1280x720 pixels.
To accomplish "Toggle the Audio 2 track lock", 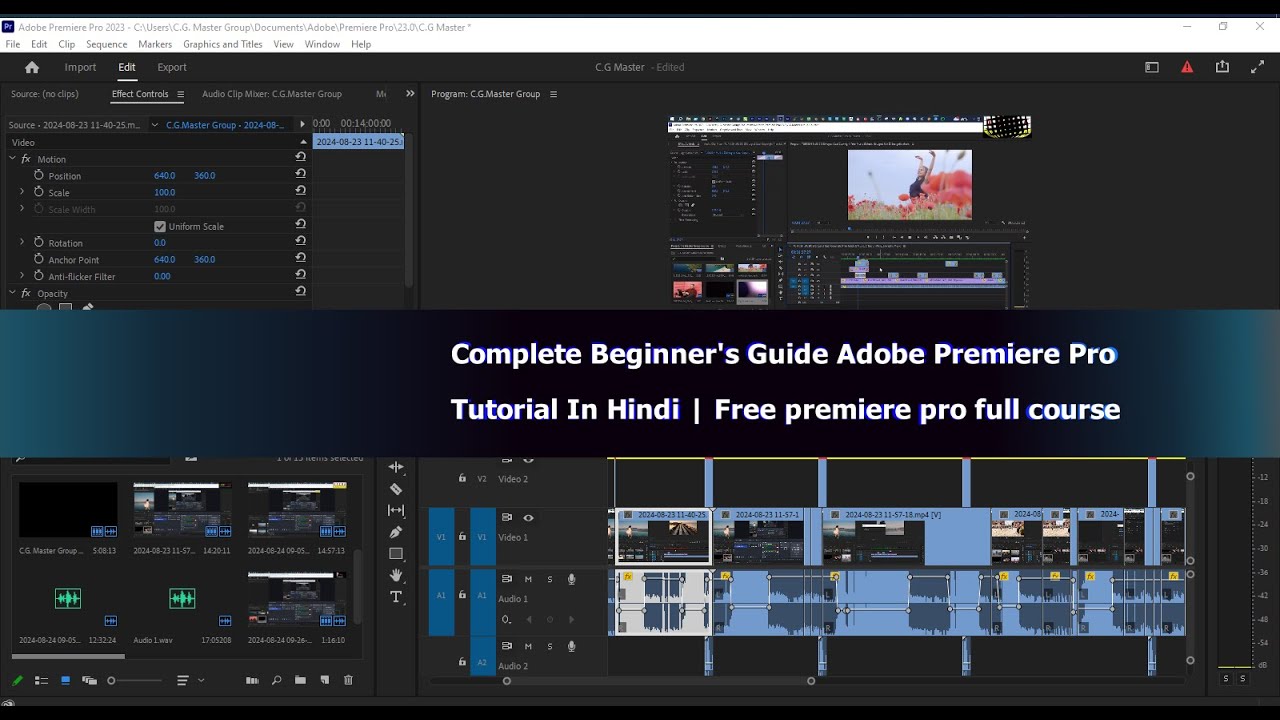I will pyautogui.click(x=462, y=662).
